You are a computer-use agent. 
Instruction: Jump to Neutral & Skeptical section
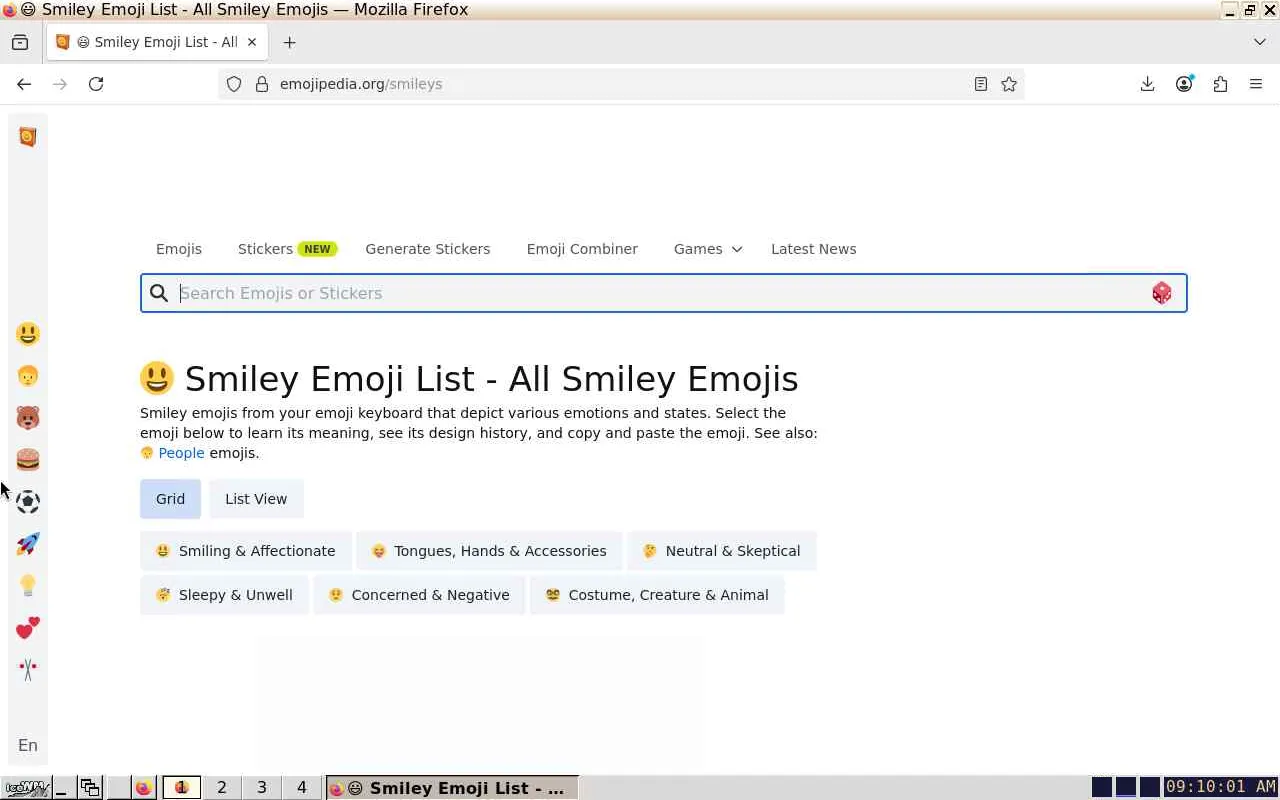click(722, 551)
